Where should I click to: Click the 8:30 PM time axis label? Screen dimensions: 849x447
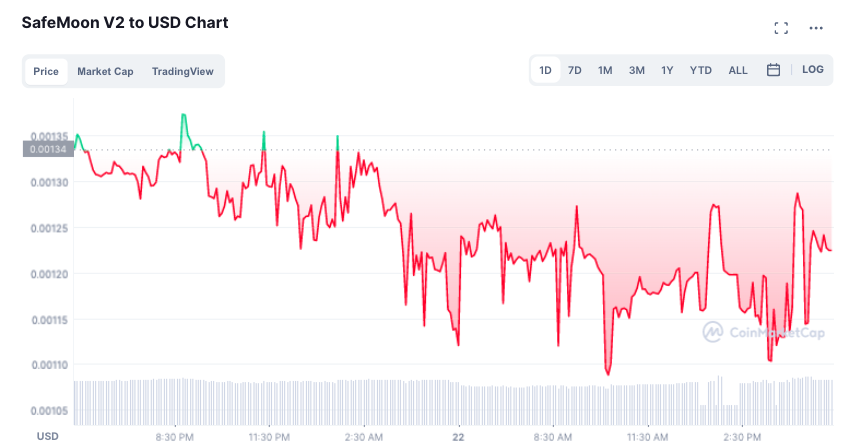tap(175, 437)
